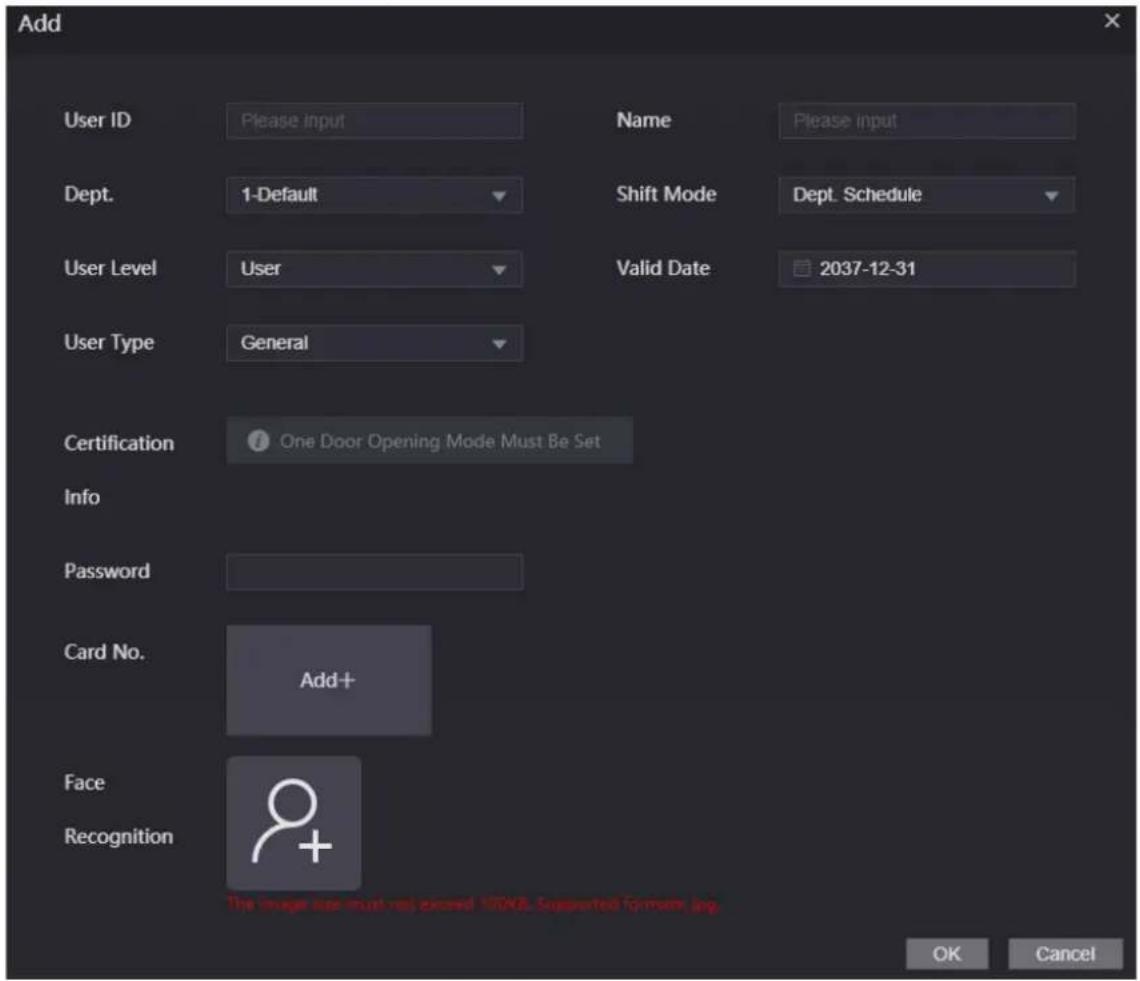1140x981 pixels.
Task: Click Add+ to add a card number
Action: coord(329,680)
